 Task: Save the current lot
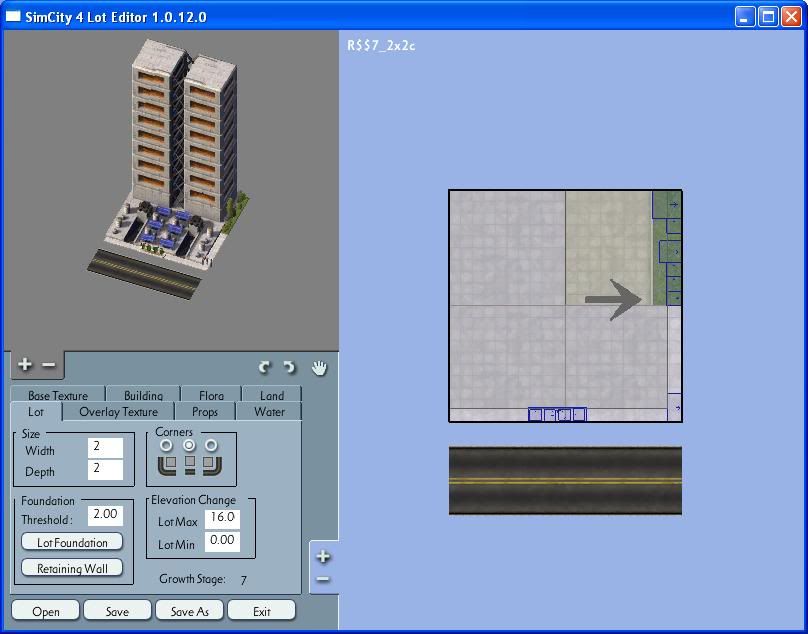117,611
